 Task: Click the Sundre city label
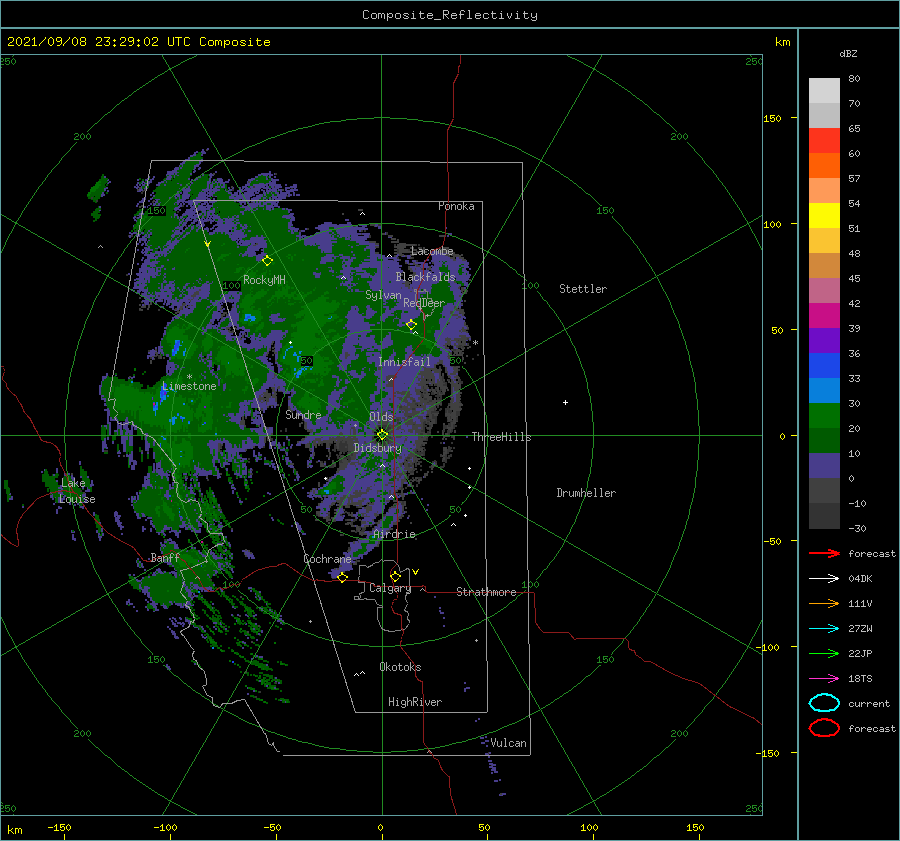point(303,414)
